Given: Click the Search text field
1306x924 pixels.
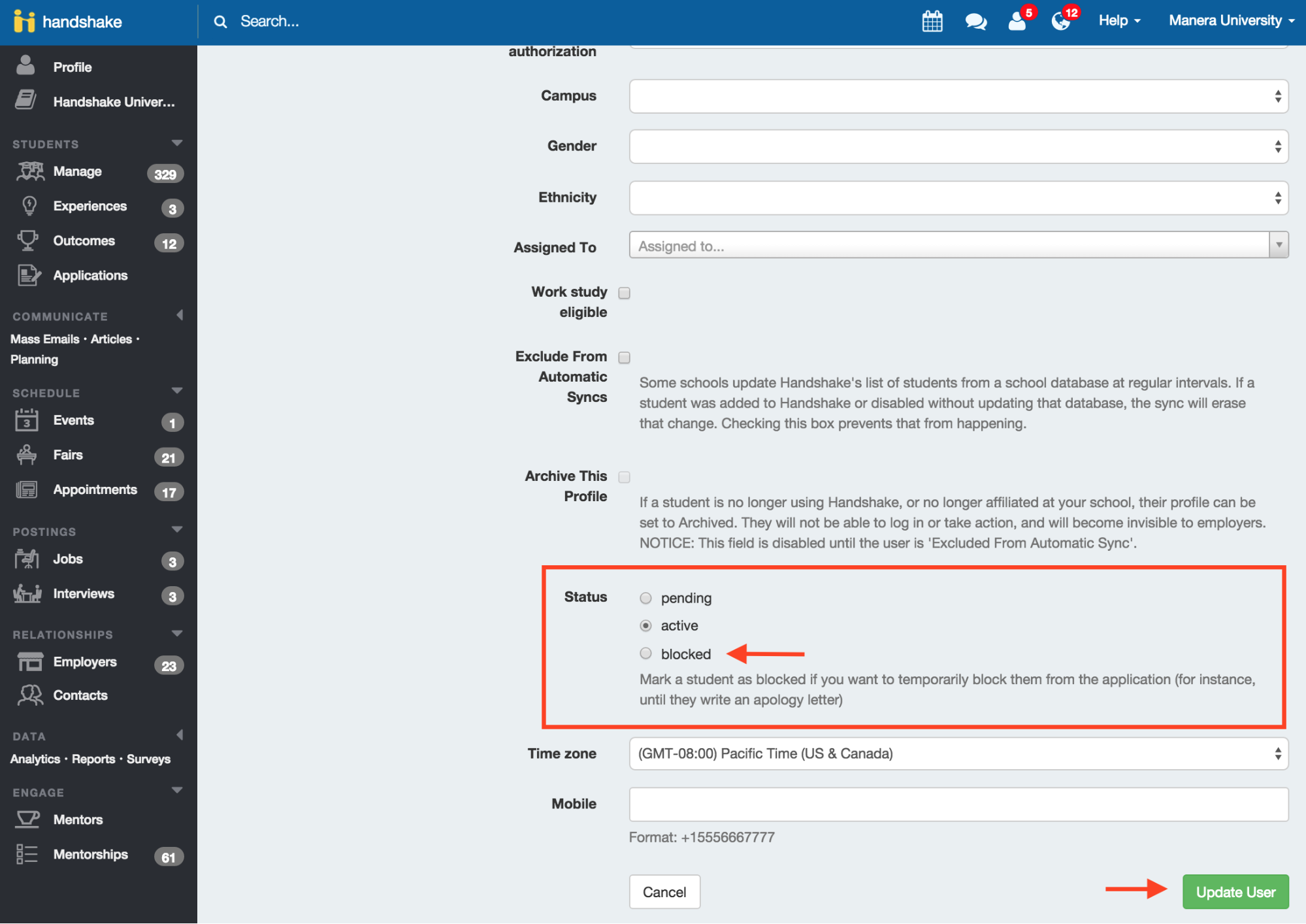Looking at the screenshot, I should point(269,22).
